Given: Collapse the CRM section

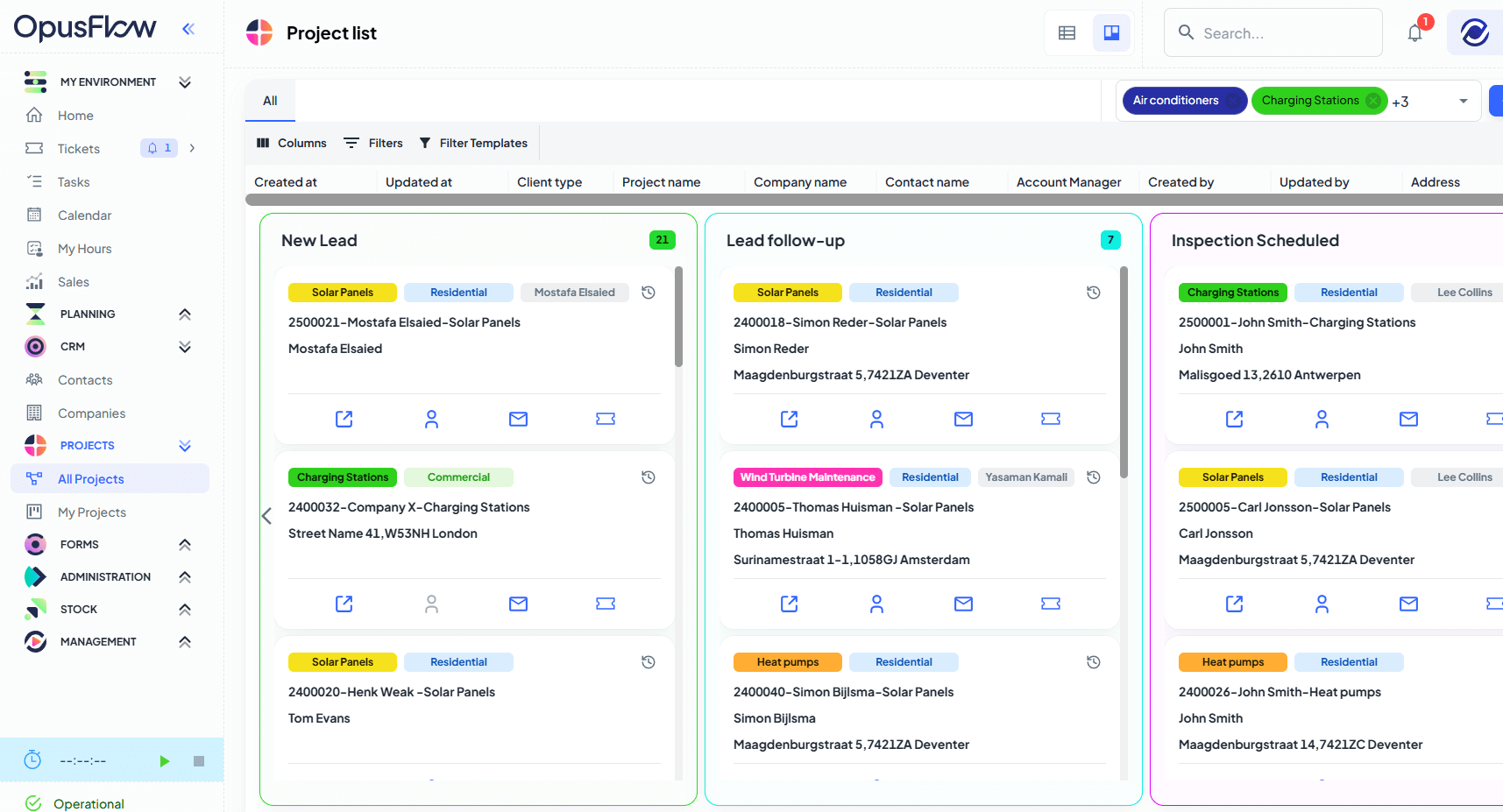Looking at the screenshot, I should (185, 347).
